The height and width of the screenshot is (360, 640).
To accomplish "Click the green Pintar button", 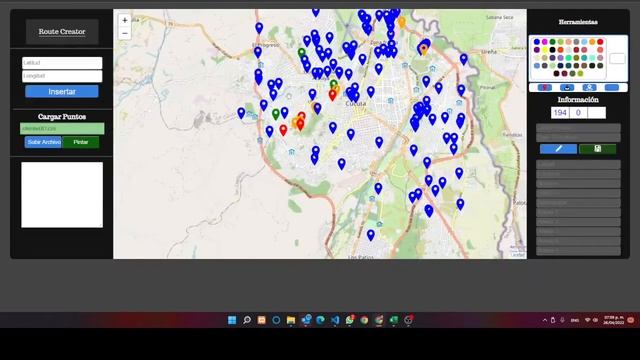I will (x=81, y=142).
